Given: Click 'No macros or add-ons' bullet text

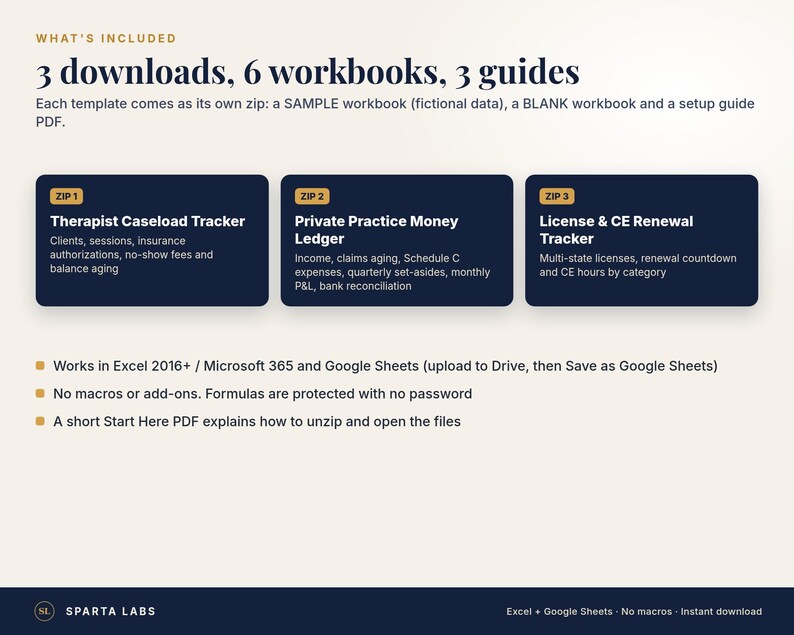Looking at the screenshot, I should [x=262, y=394].
